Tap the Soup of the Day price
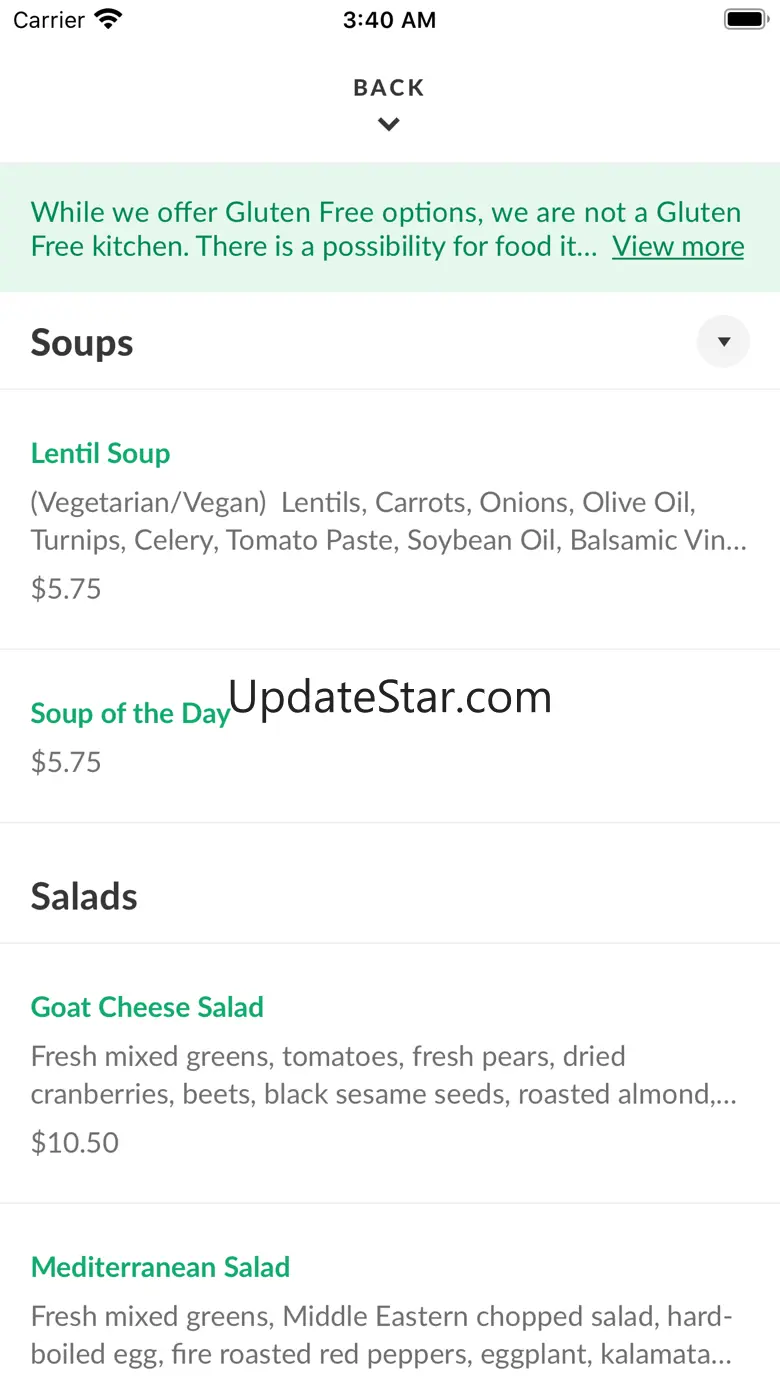780x1387 pixels. pyautogui.click(x=66, y=762)
